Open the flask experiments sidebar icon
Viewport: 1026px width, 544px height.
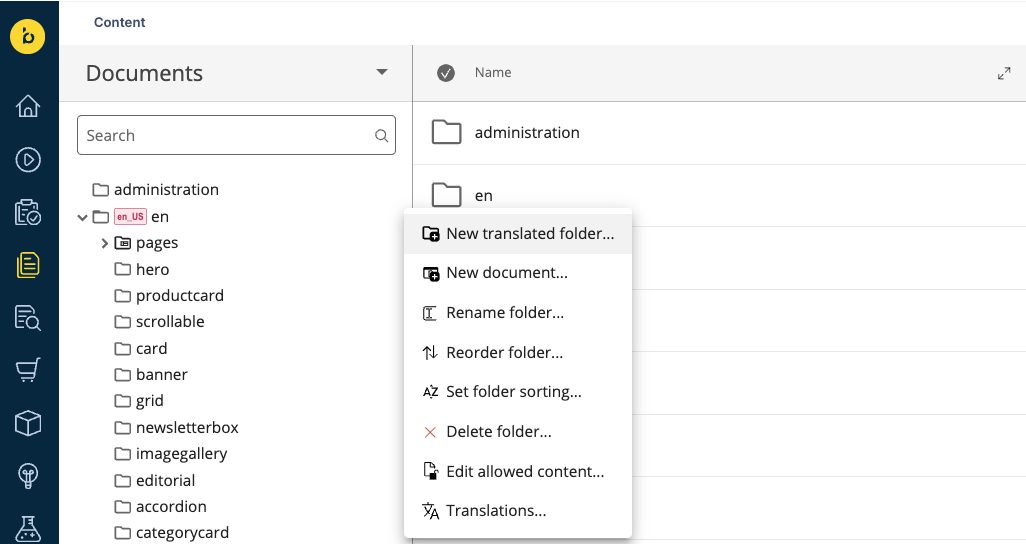click(x=27, y=528)
